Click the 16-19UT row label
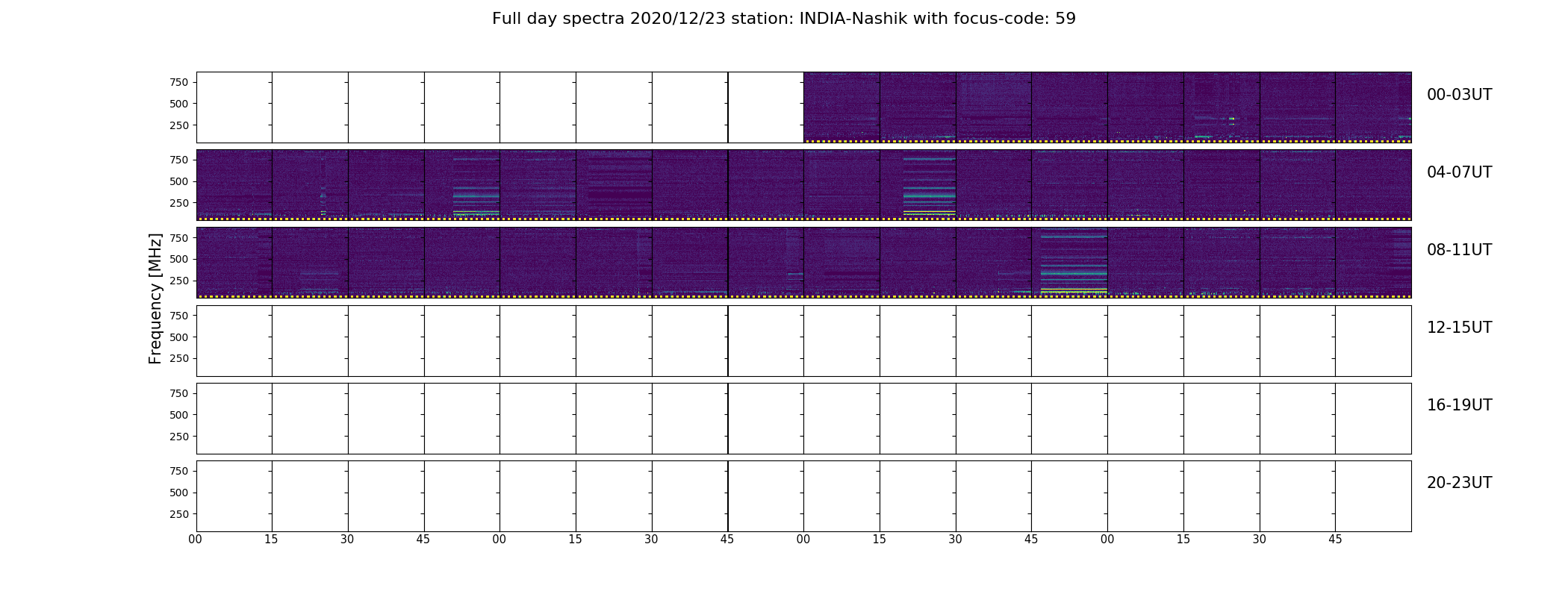Screen dimensions: 1568x597 pyautogui.click(x=1459, y=405)
